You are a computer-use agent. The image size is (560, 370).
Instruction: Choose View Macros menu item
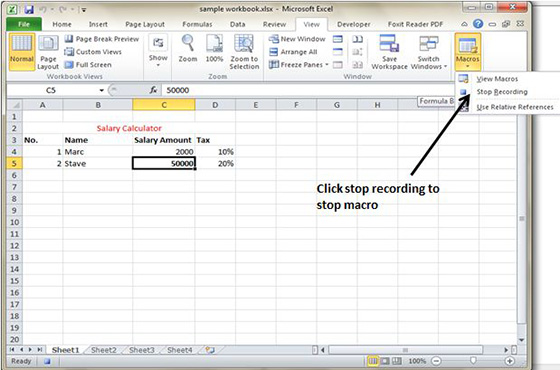tap(497, 79)
